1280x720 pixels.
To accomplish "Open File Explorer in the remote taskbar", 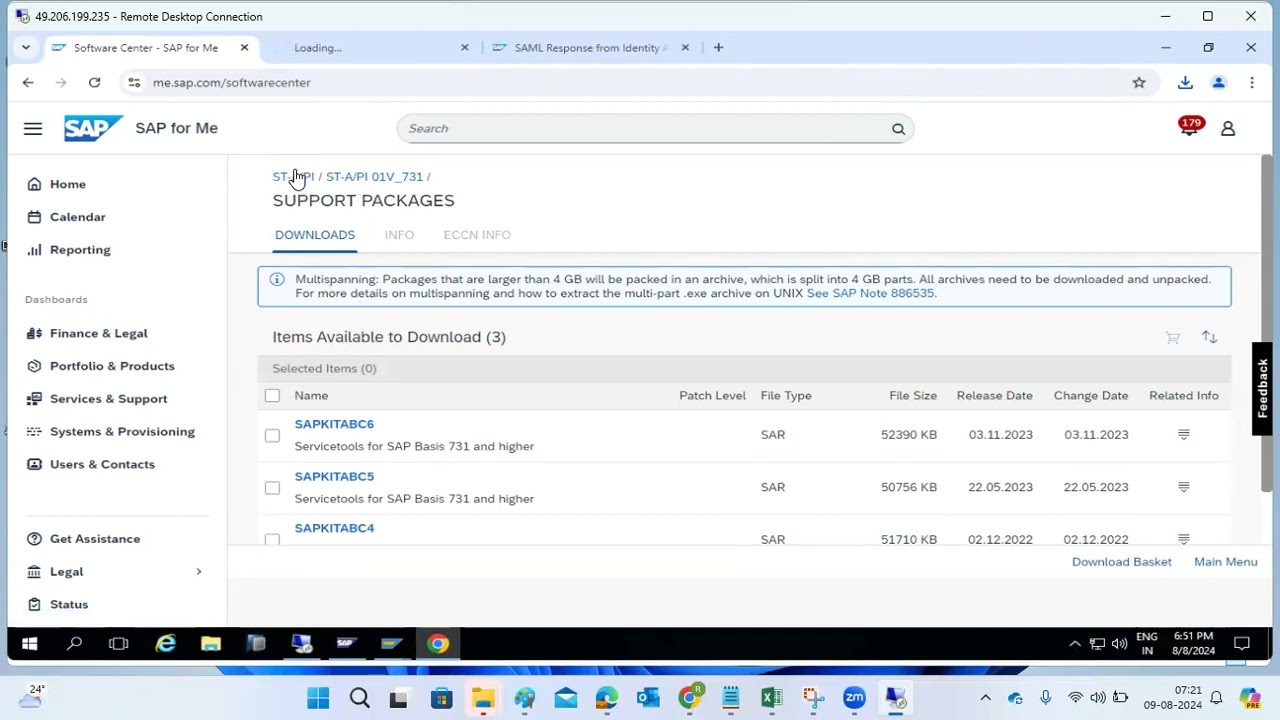I will tap(210, 644).
